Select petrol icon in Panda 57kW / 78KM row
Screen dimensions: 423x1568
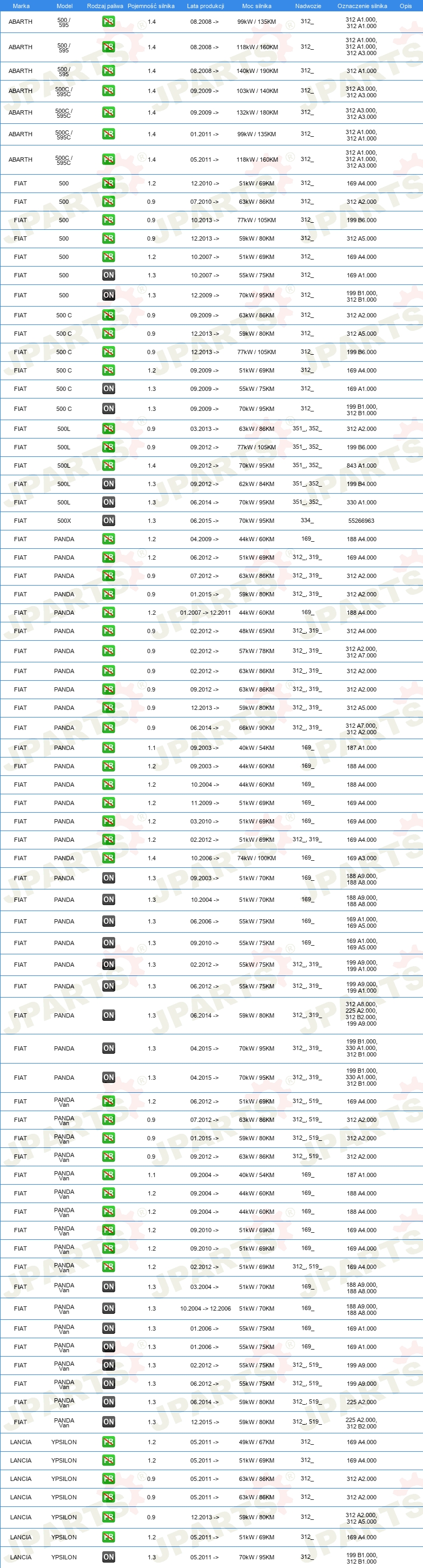click(x=108, y=652)
